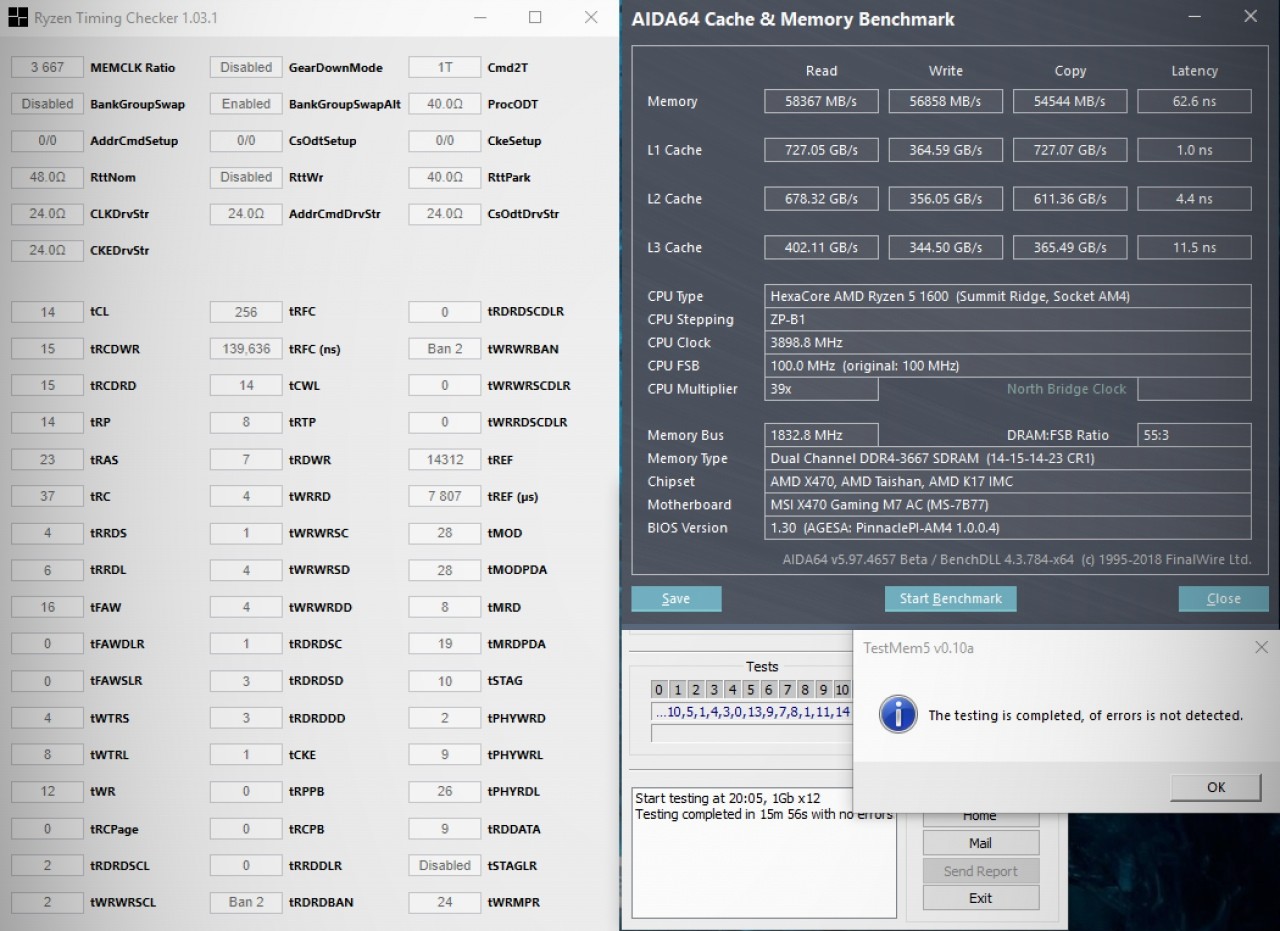Click the tREF (µs) value '7 807'
This screenshot has width=1280, height=931.
point(445,497)
